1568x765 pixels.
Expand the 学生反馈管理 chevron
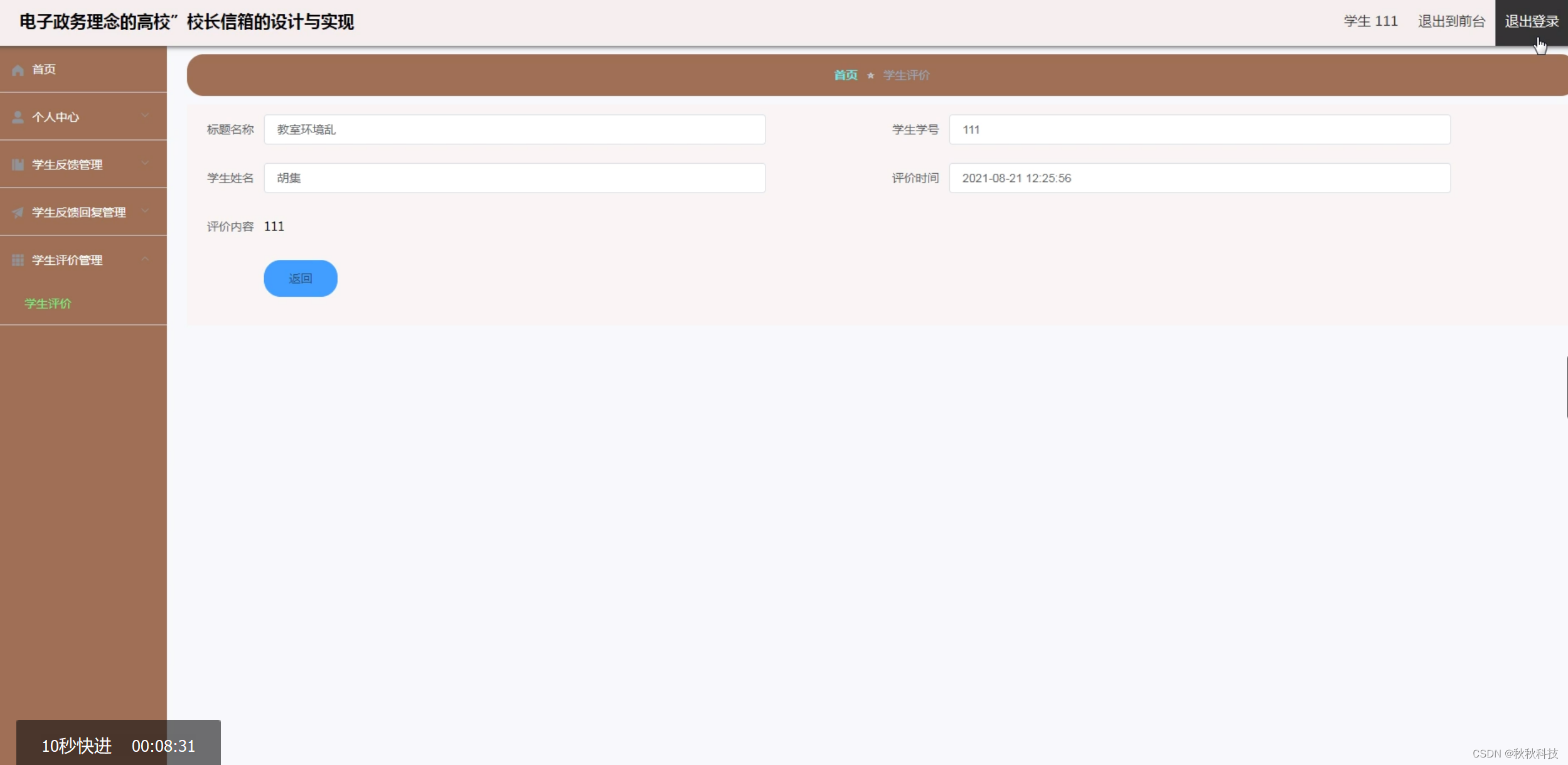click(x=145, y=163)
